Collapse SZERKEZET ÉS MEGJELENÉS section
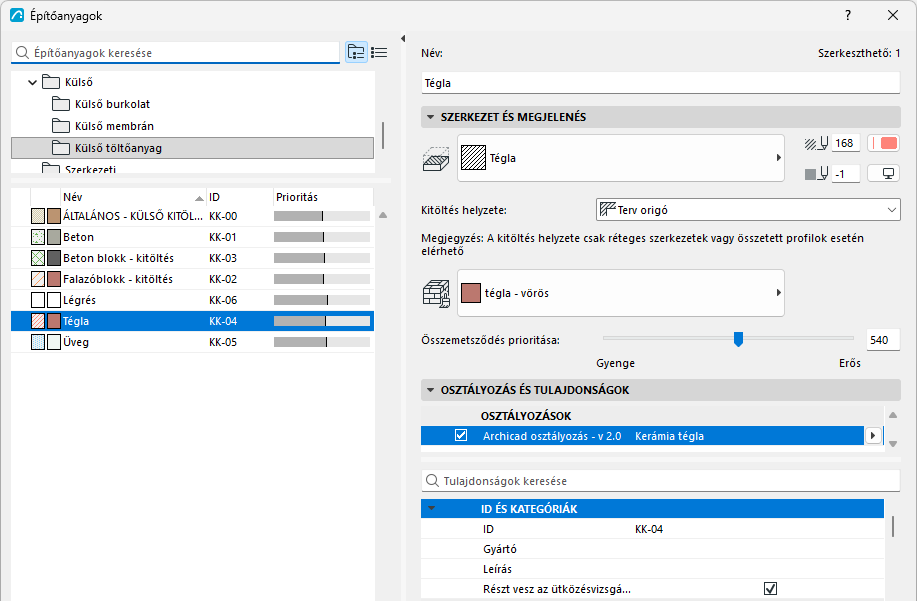 [430, 117]
